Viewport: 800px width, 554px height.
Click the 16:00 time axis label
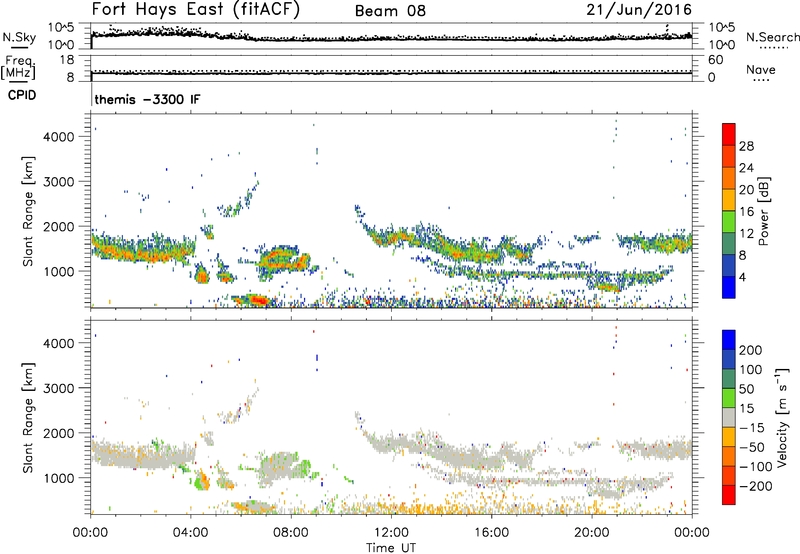click(491, 533)
